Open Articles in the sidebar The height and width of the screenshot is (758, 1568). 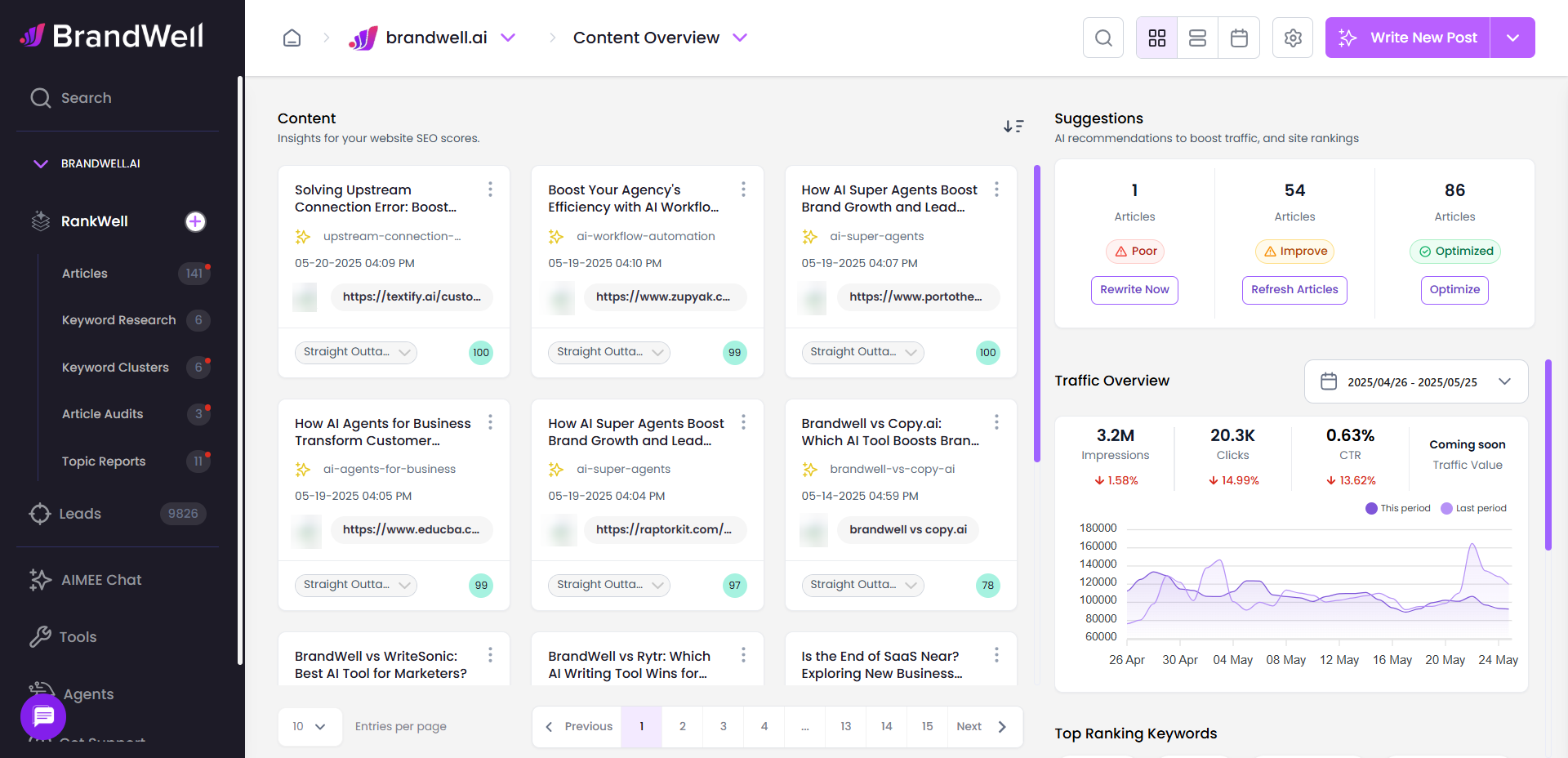(85, 274)
